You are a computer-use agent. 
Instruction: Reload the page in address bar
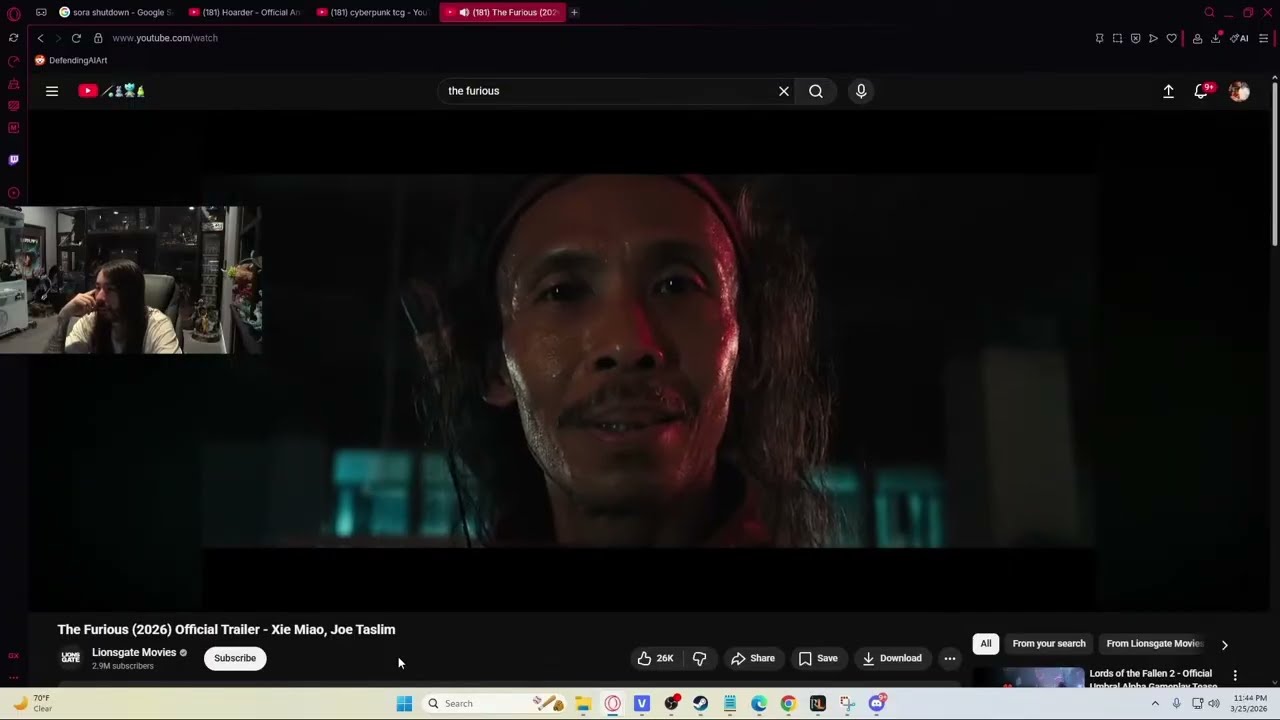76,38
